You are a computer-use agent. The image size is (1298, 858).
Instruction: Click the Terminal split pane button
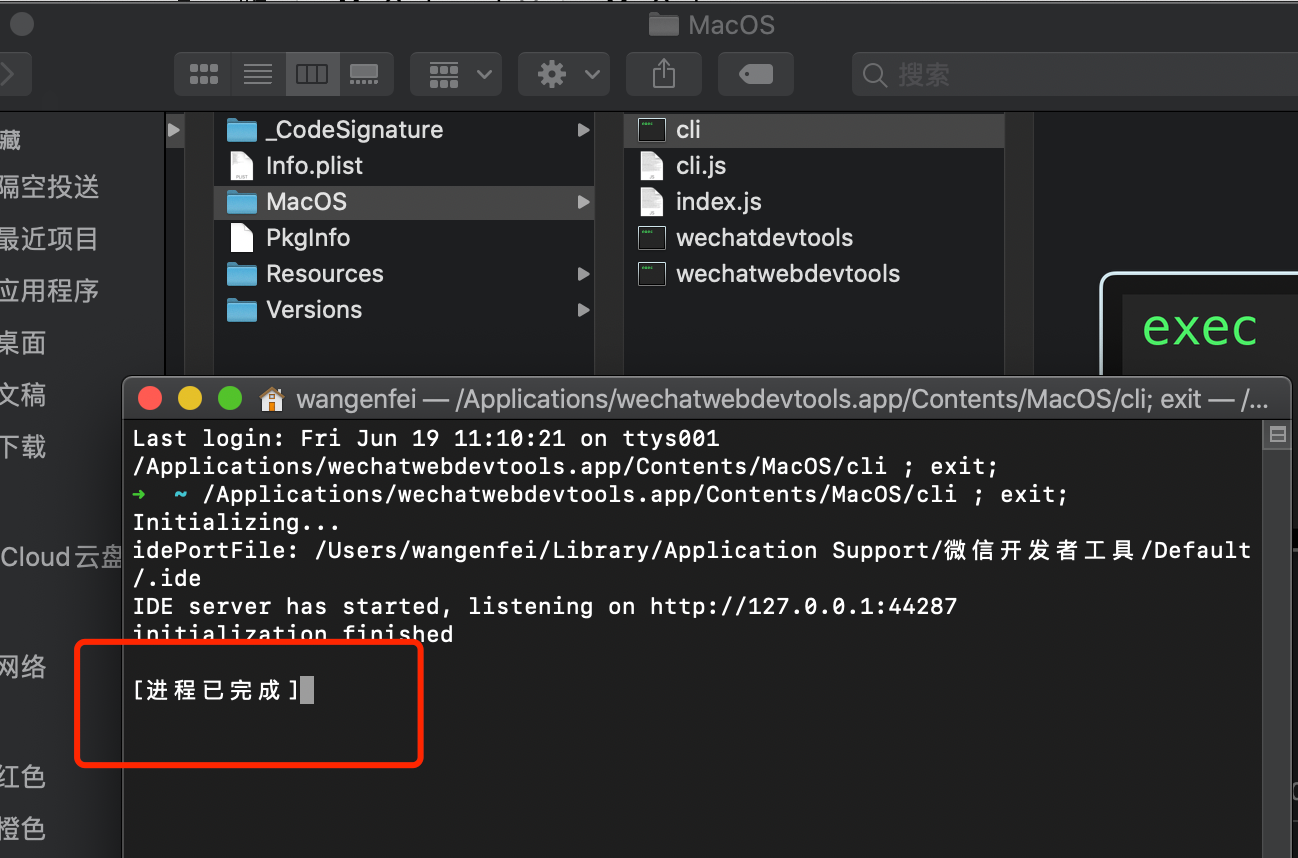1277,435
